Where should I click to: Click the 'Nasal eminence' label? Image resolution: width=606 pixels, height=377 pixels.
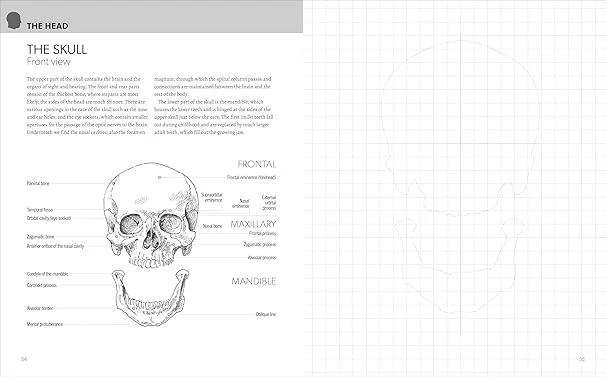coord(241,203)
